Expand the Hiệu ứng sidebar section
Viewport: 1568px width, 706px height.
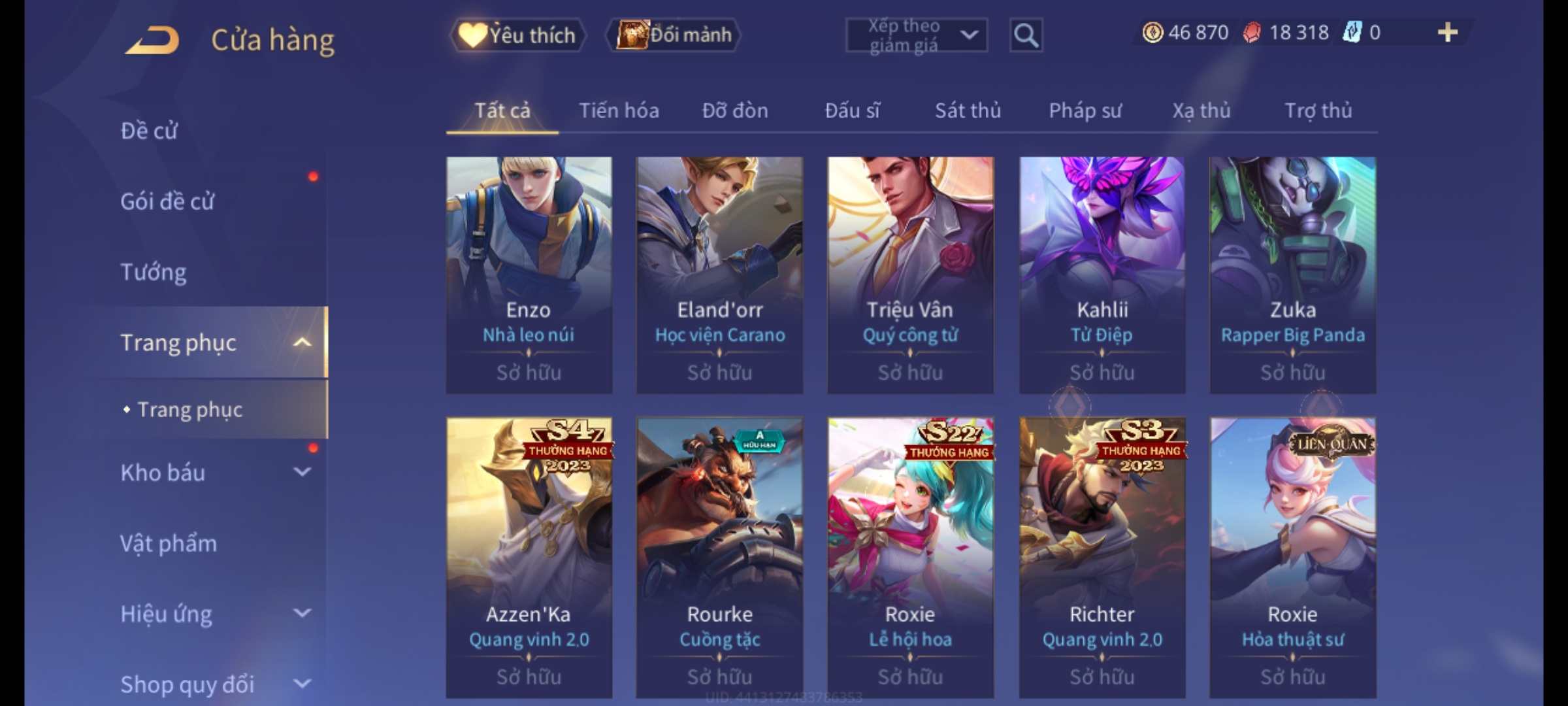(302, 613)
